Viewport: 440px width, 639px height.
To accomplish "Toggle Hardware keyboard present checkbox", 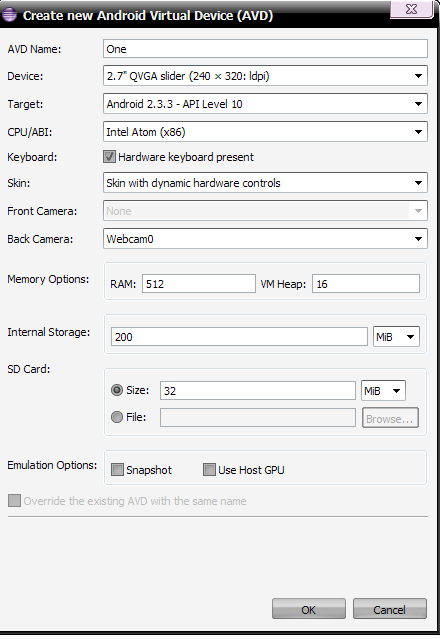I will [109, 157].
